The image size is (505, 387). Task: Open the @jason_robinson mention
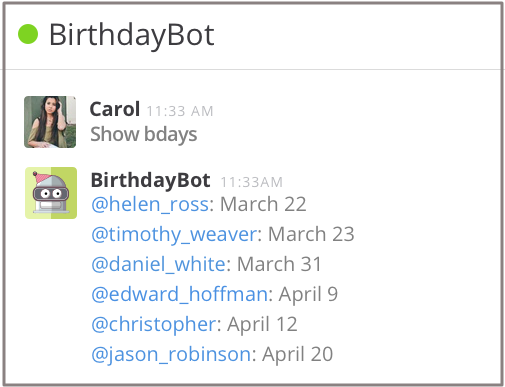pyautogui.click(x=171, y=354)
